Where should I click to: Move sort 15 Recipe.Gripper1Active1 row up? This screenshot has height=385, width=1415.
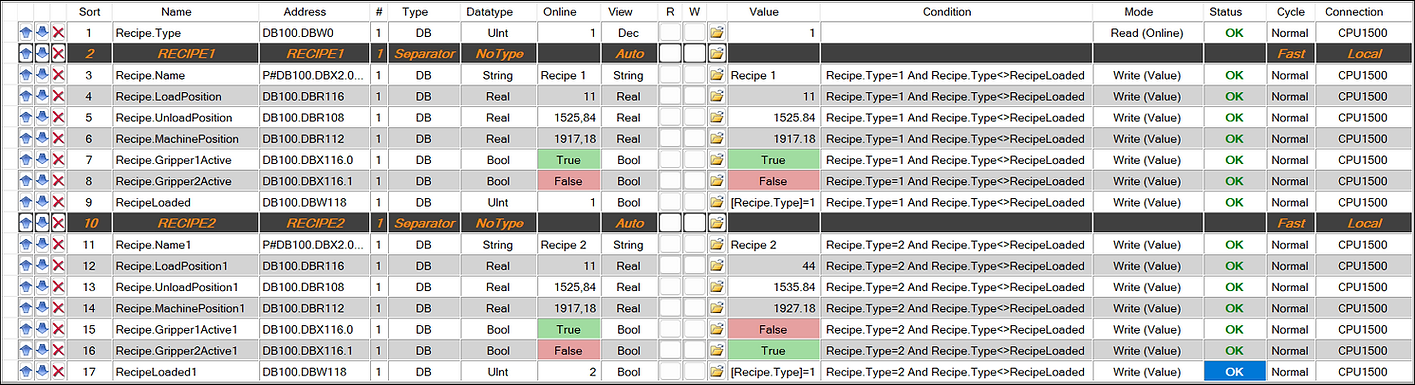(x=25, y=329)
